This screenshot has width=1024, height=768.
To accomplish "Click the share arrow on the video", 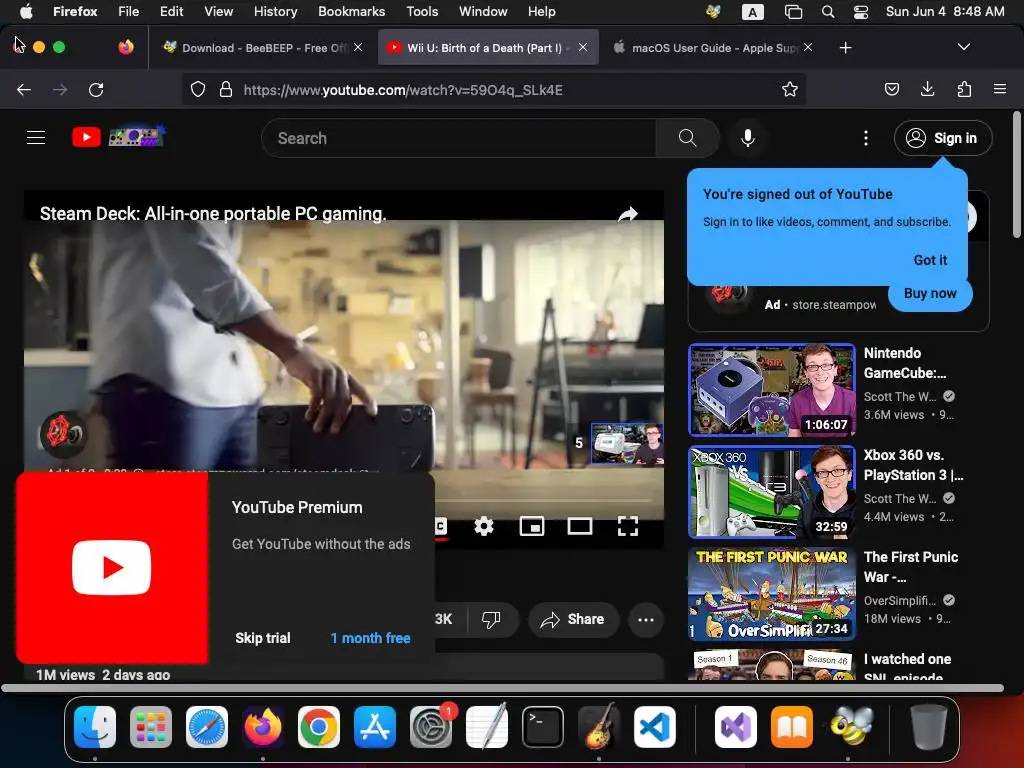I will (628, 214).
